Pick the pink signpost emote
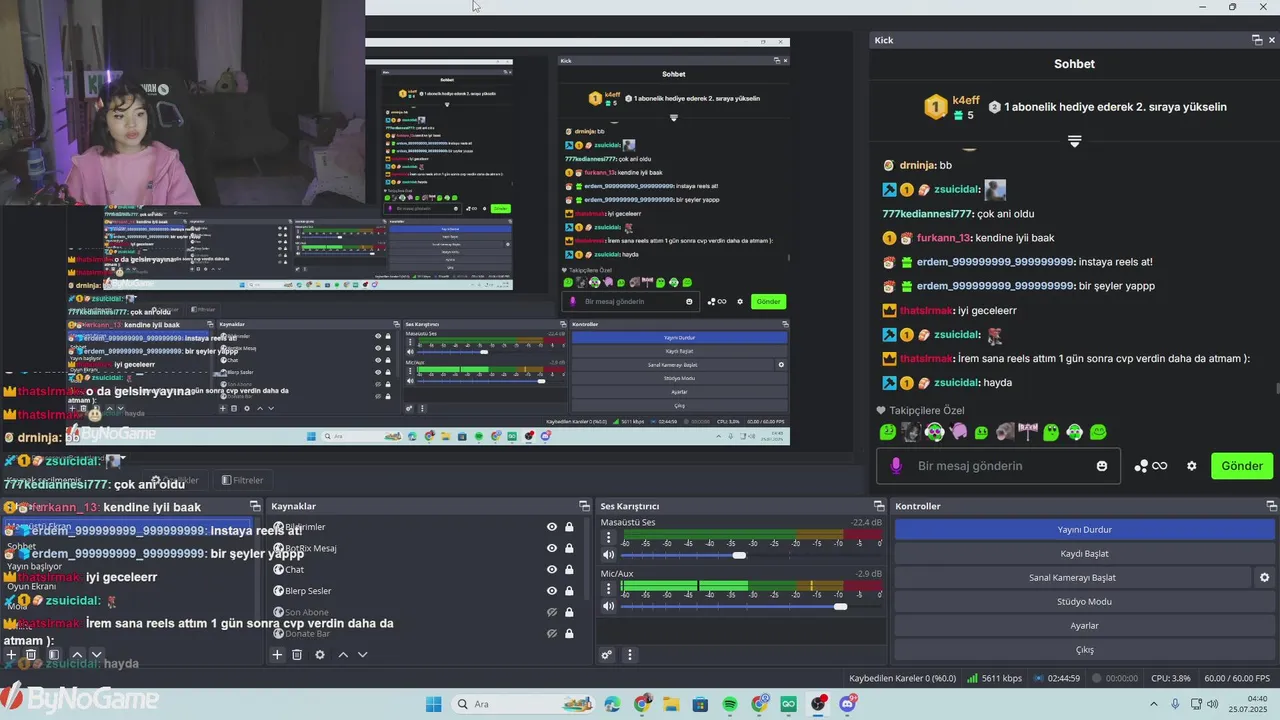The image size is (1280, 720). tap(1028, 432)
